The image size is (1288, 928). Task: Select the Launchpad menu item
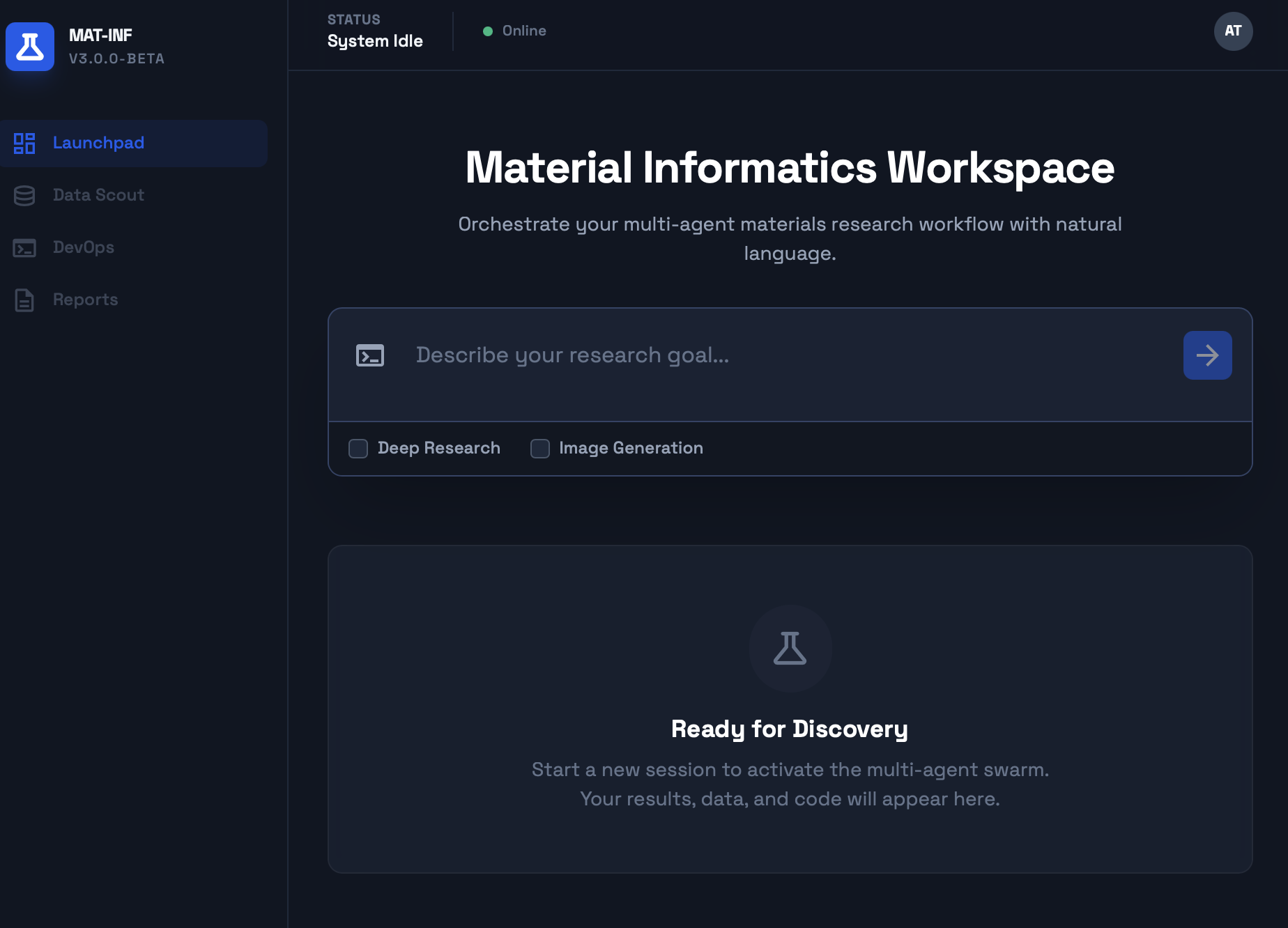[x=134, y=144]
